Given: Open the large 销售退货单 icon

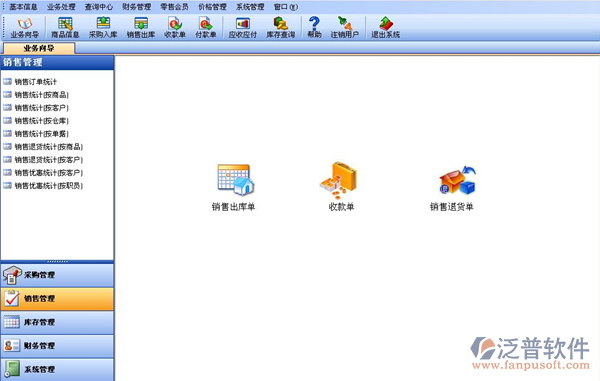Looking at the screenshot, I should (x=452, y=187).
